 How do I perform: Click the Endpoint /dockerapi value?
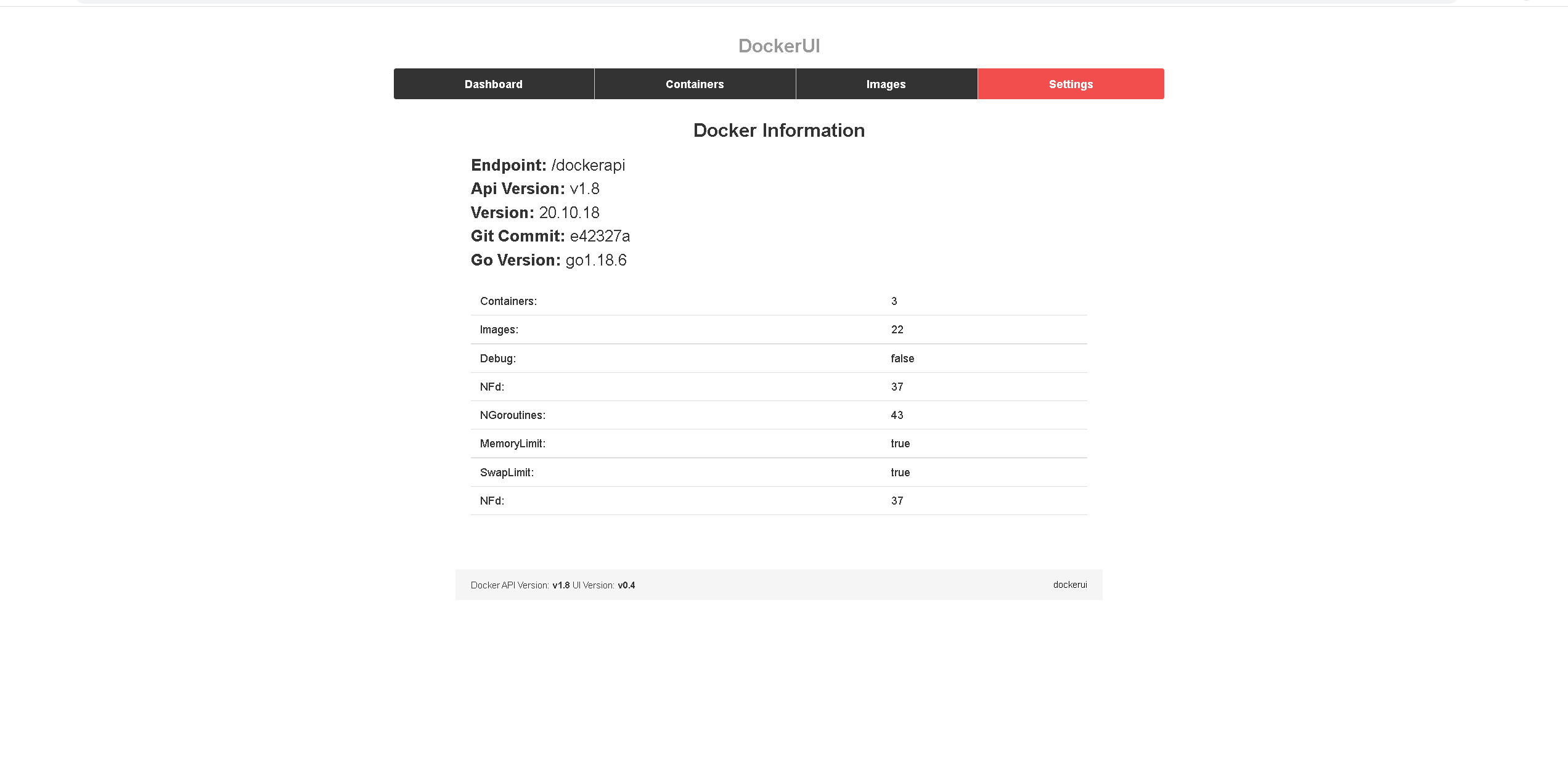click(587, 165)
